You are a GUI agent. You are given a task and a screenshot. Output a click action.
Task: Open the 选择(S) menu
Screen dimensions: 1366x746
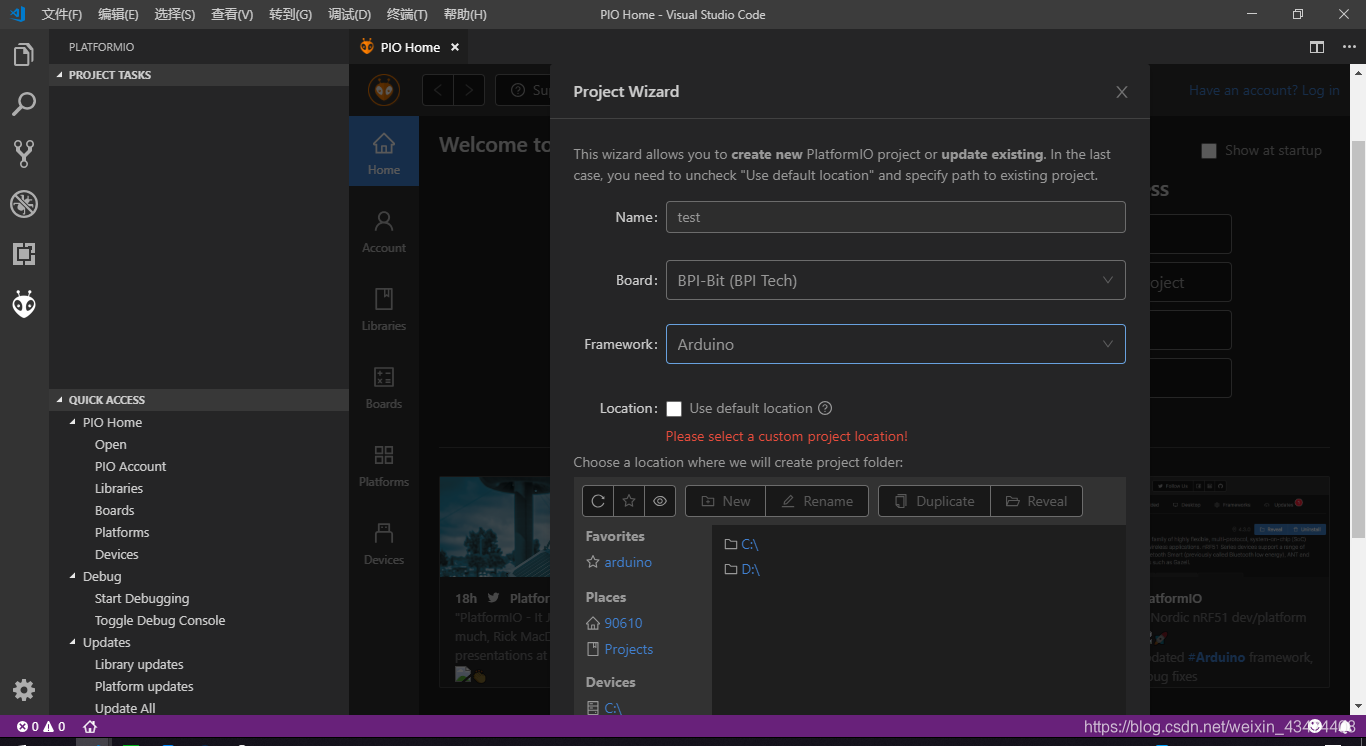pyautogui.click(x=176, y=15)
